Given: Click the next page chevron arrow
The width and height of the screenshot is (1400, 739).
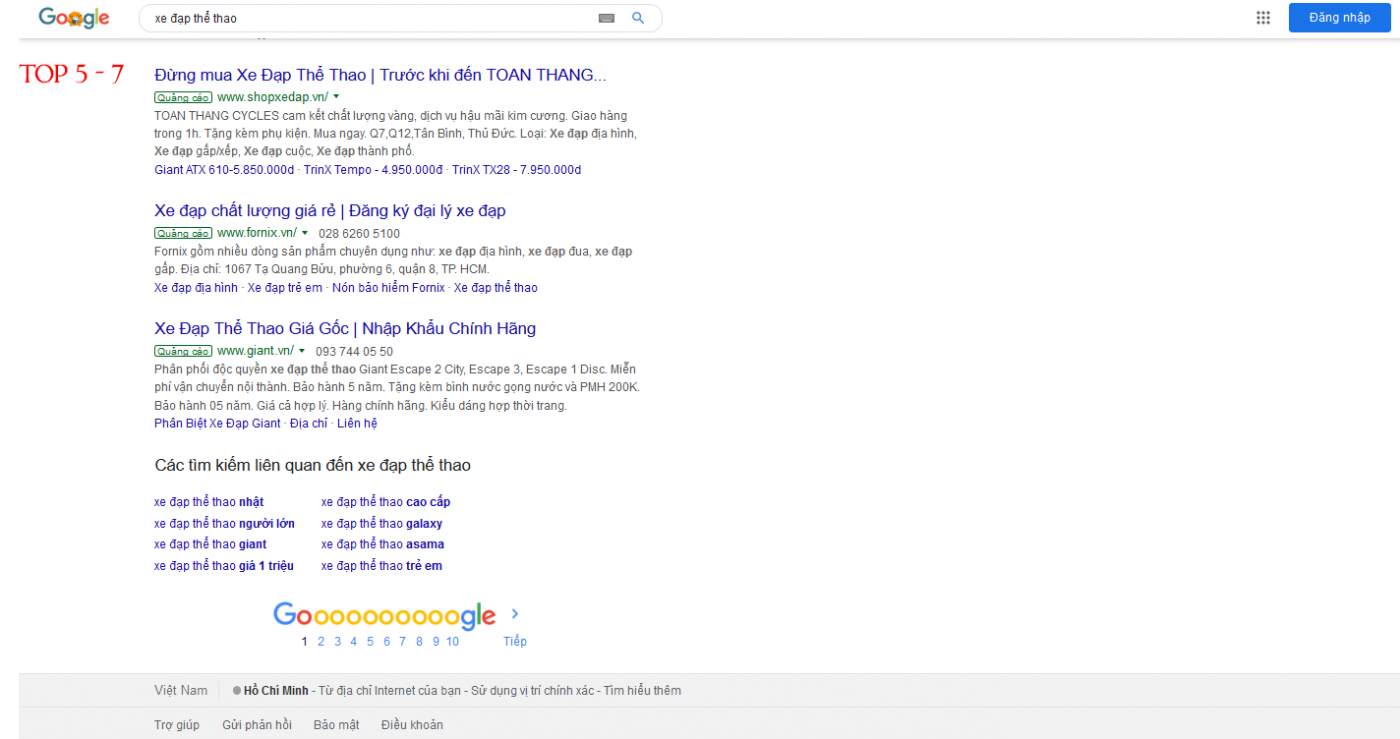Looking at the screenshot, I should click(515, 614).
